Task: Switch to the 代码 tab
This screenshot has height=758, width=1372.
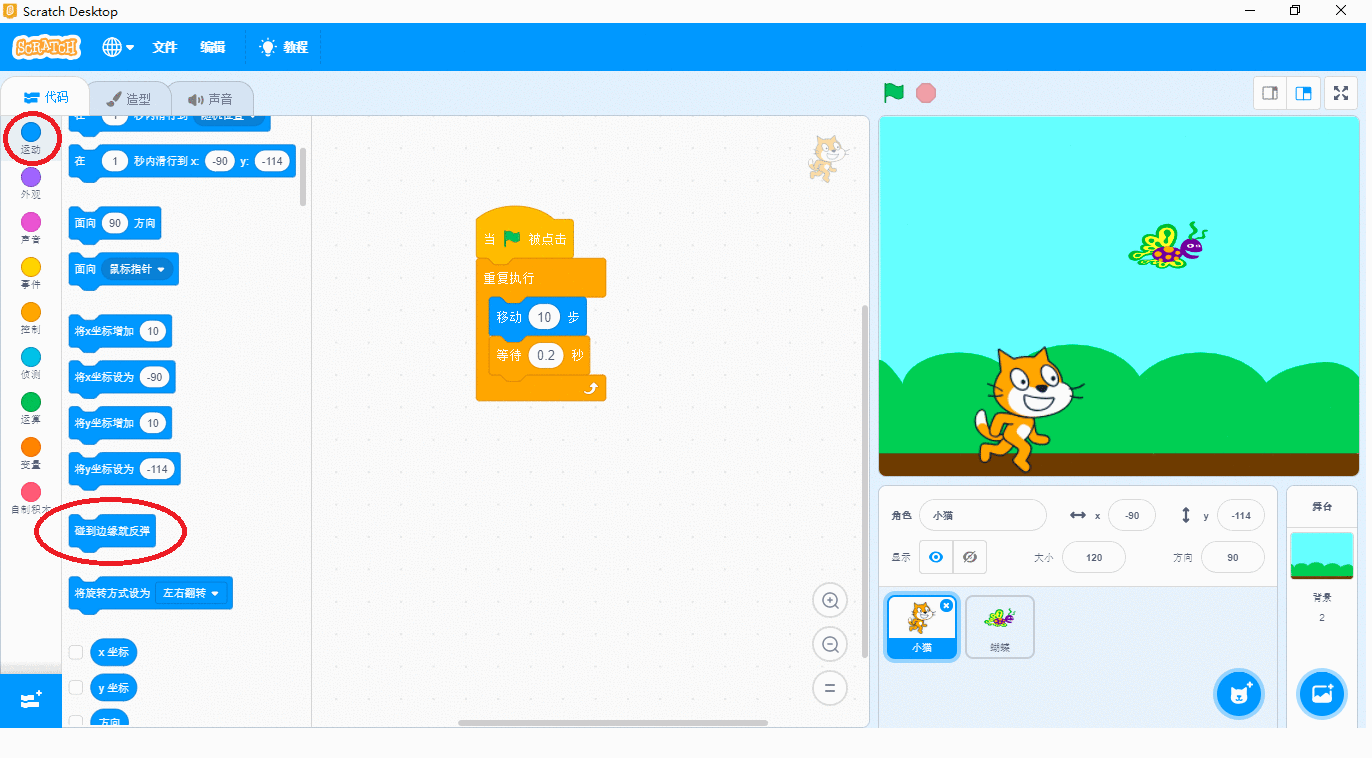Action: (x=45, y=97)
